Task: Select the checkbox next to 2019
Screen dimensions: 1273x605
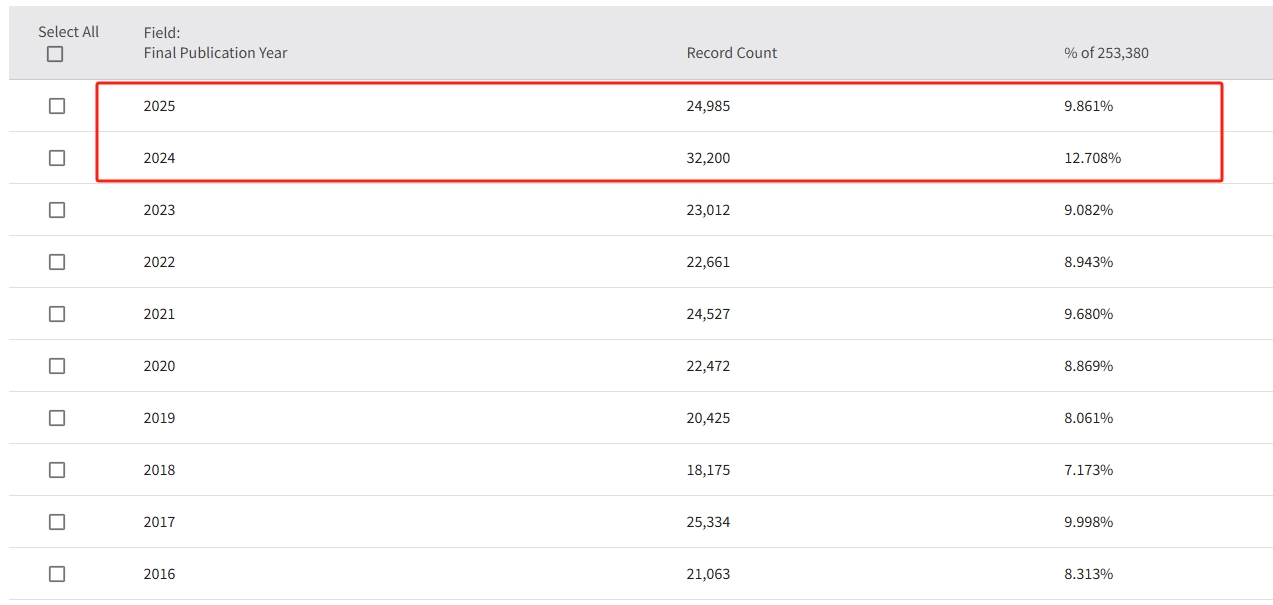Action: (x=57, y=418)
